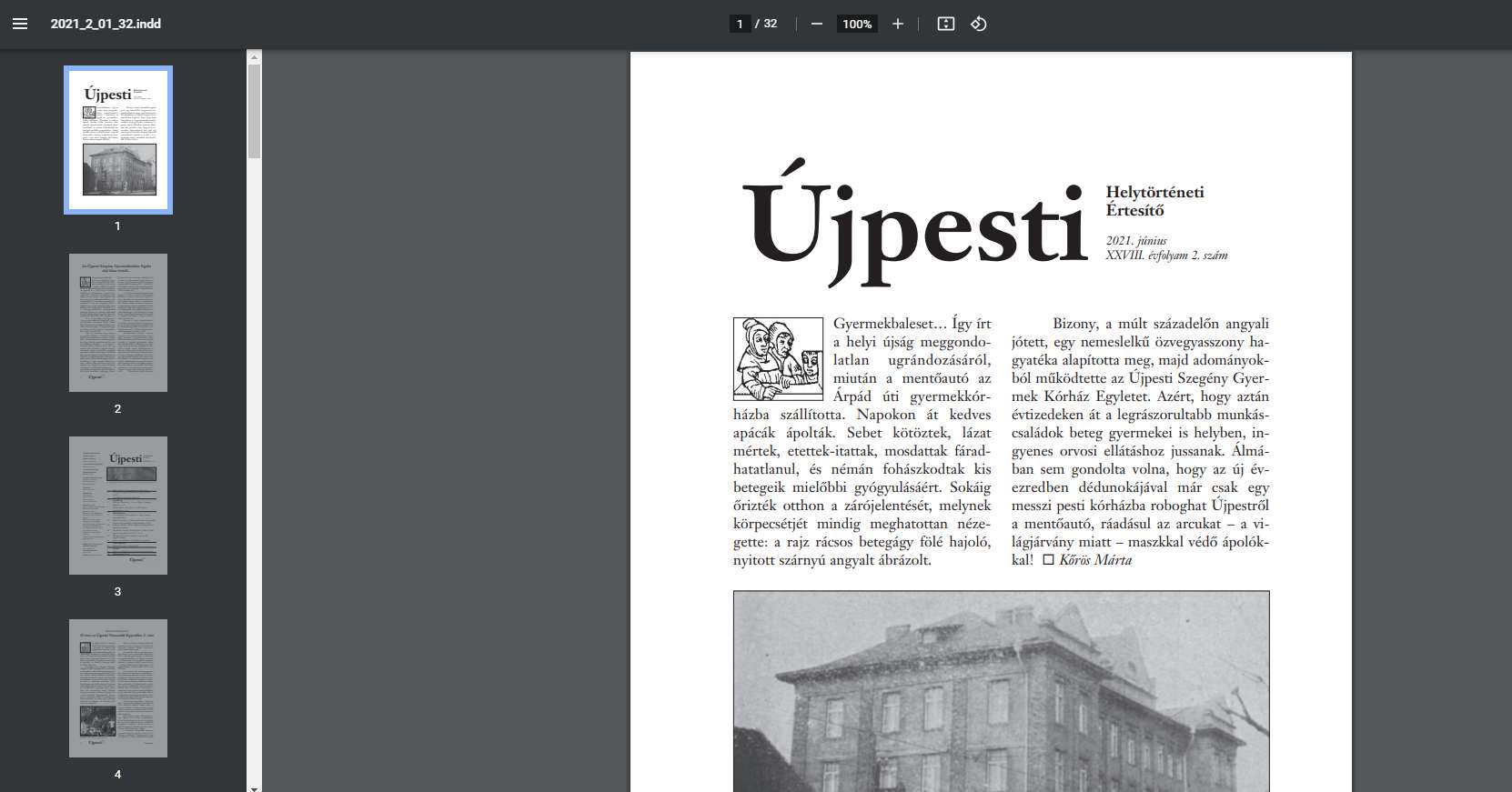This screenshot has height=792, width=1512.
Task: Click the thumbnail sidebar scrollbar handle
Action: click(255, 111)
